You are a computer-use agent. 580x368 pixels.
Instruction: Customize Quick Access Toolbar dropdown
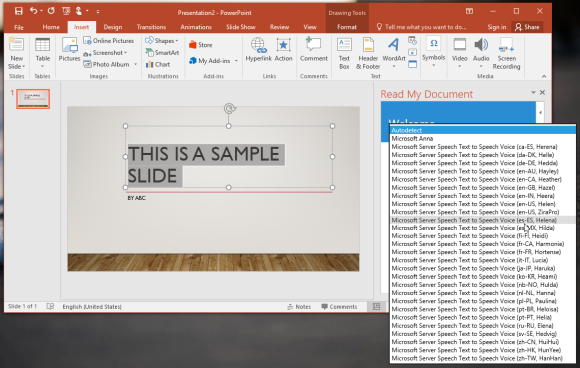click(98, 12)
